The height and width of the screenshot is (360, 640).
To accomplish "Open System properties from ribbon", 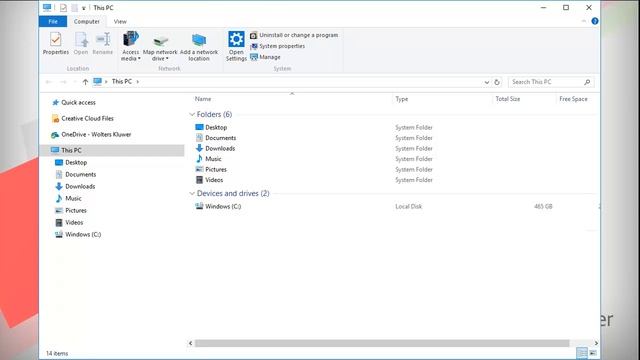I will (278, 46).
